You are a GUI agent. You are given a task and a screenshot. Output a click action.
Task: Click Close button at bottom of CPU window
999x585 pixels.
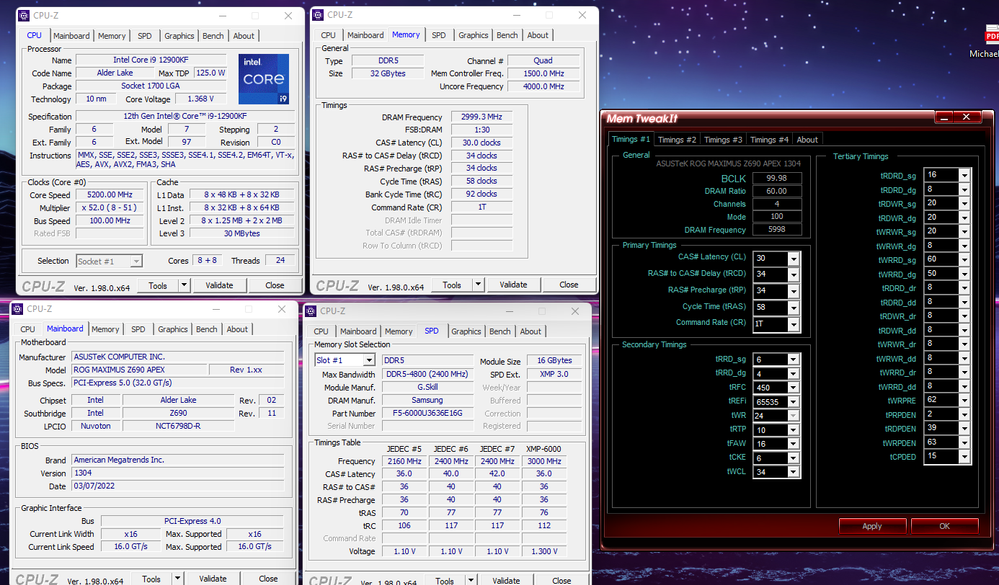tap(275, 285)
